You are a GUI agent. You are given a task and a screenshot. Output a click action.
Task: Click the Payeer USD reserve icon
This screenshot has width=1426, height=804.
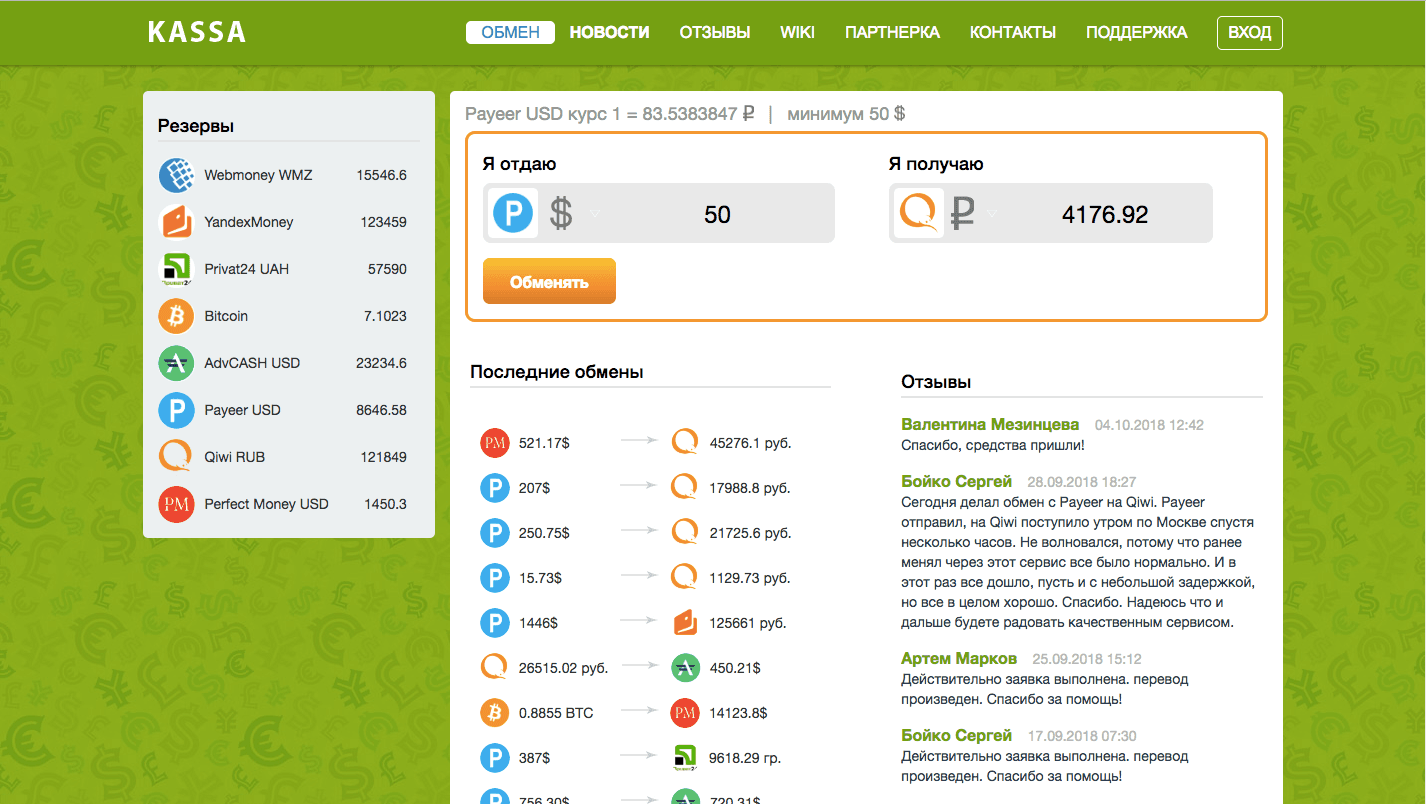click(176, 410)
